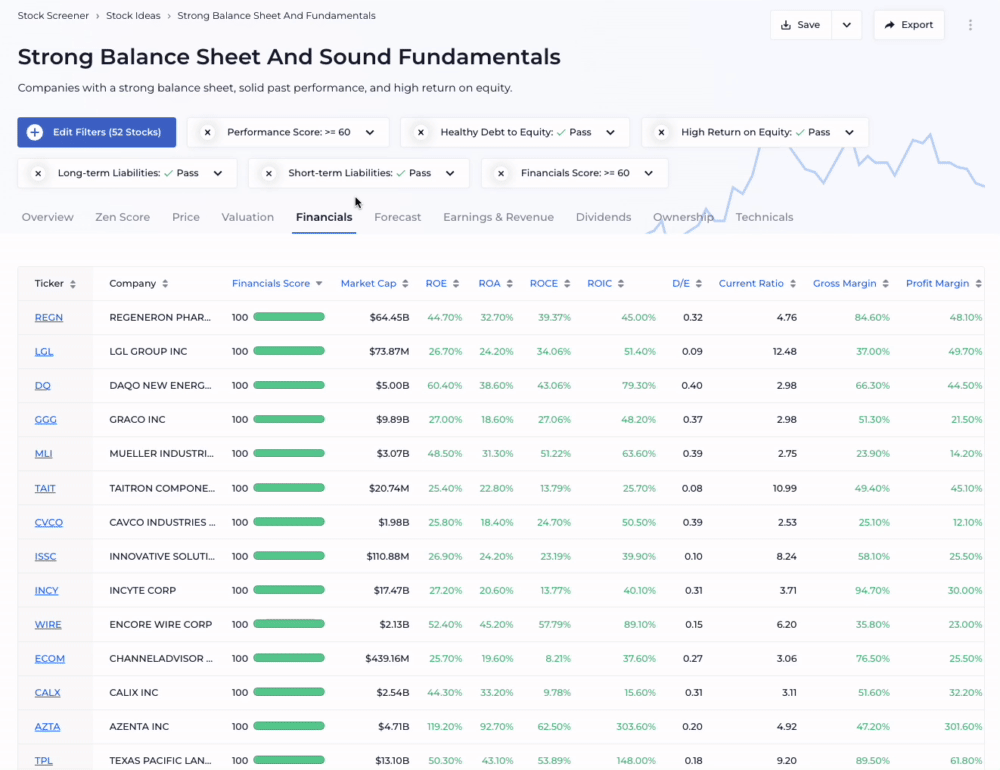
Task: Click the Financials Score bar for REGENERON
Action: coord(289,318)
